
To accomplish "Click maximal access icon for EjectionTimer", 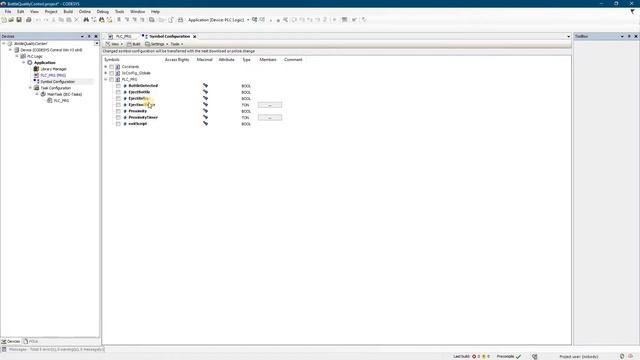I will point(205,104).
